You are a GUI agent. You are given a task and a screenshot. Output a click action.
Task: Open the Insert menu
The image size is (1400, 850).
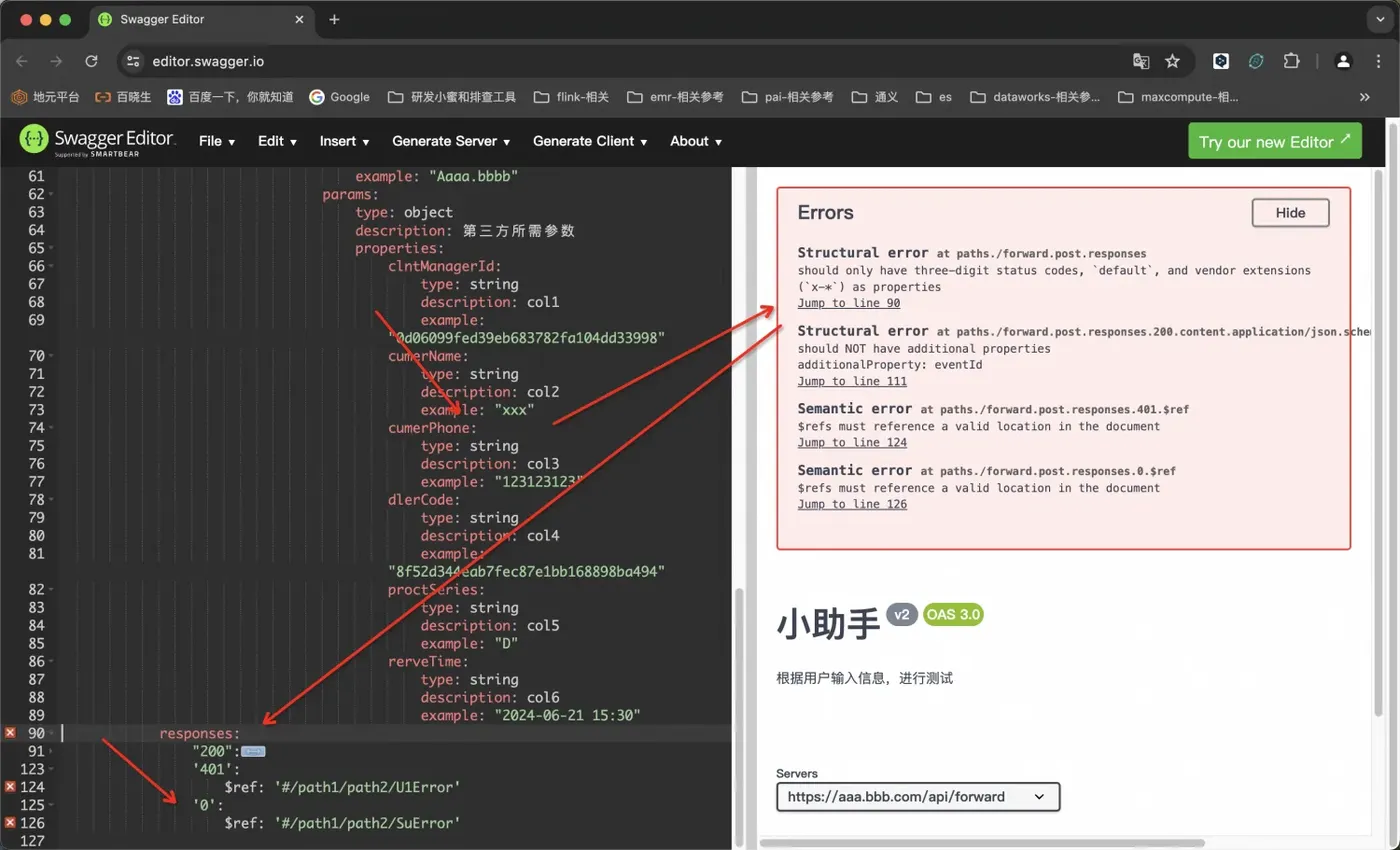[344, 141]
